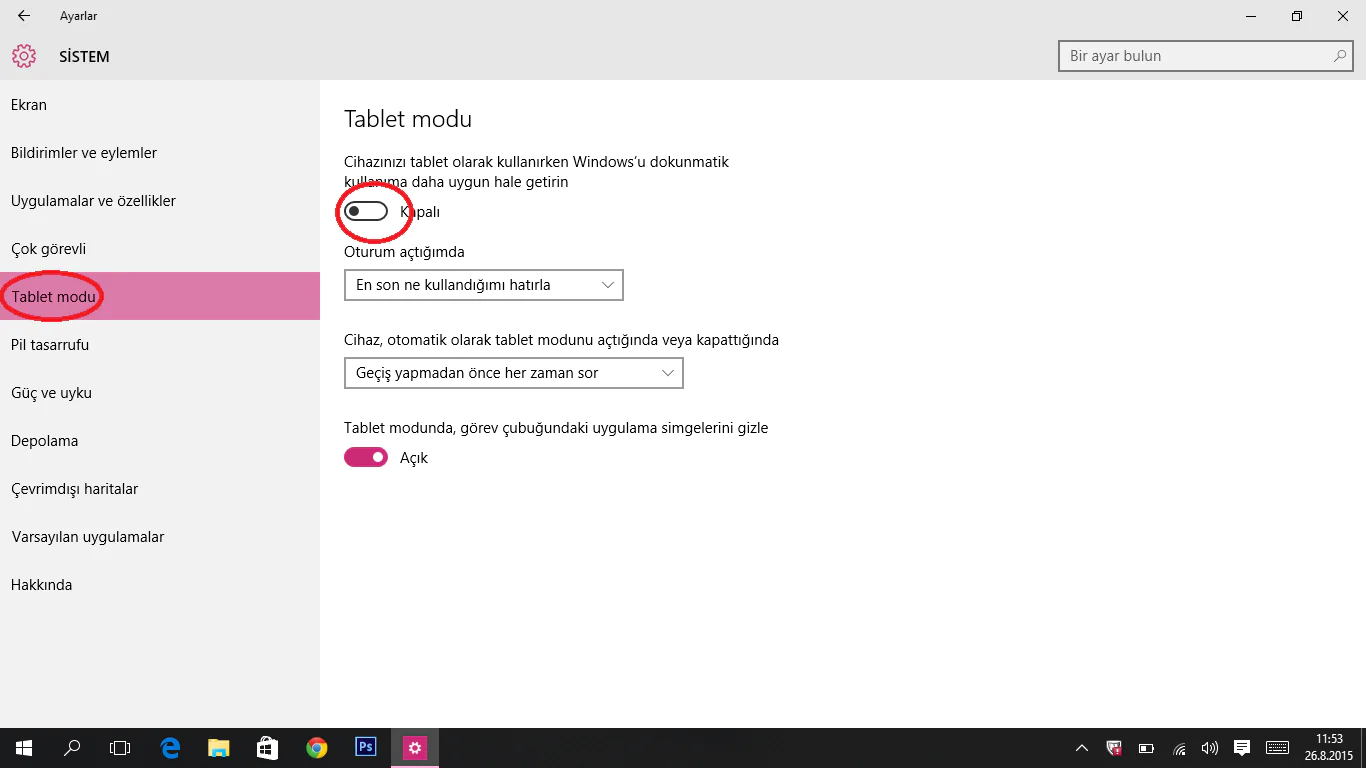The height and width of the screenshot is (768, 1366).
Task: Open the "En son ne kullandığımı hatırla" dropdown
Action: (x=484, y=285)
